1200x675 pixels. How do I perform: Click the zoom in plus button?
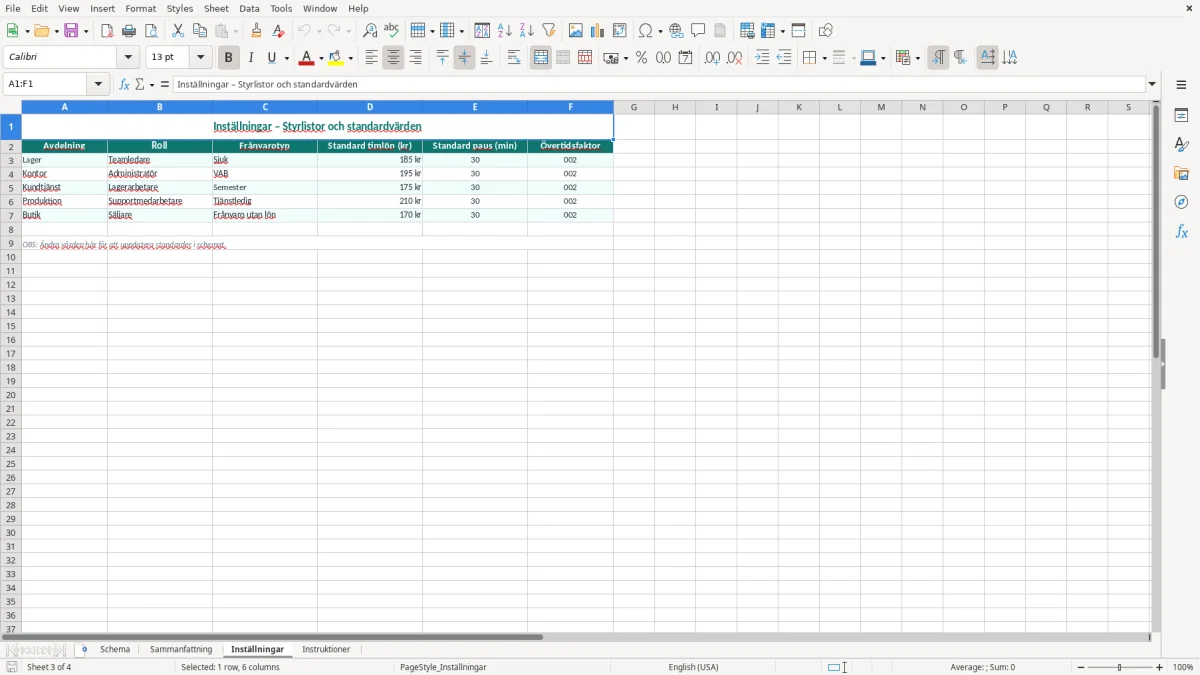(1160, 667)
